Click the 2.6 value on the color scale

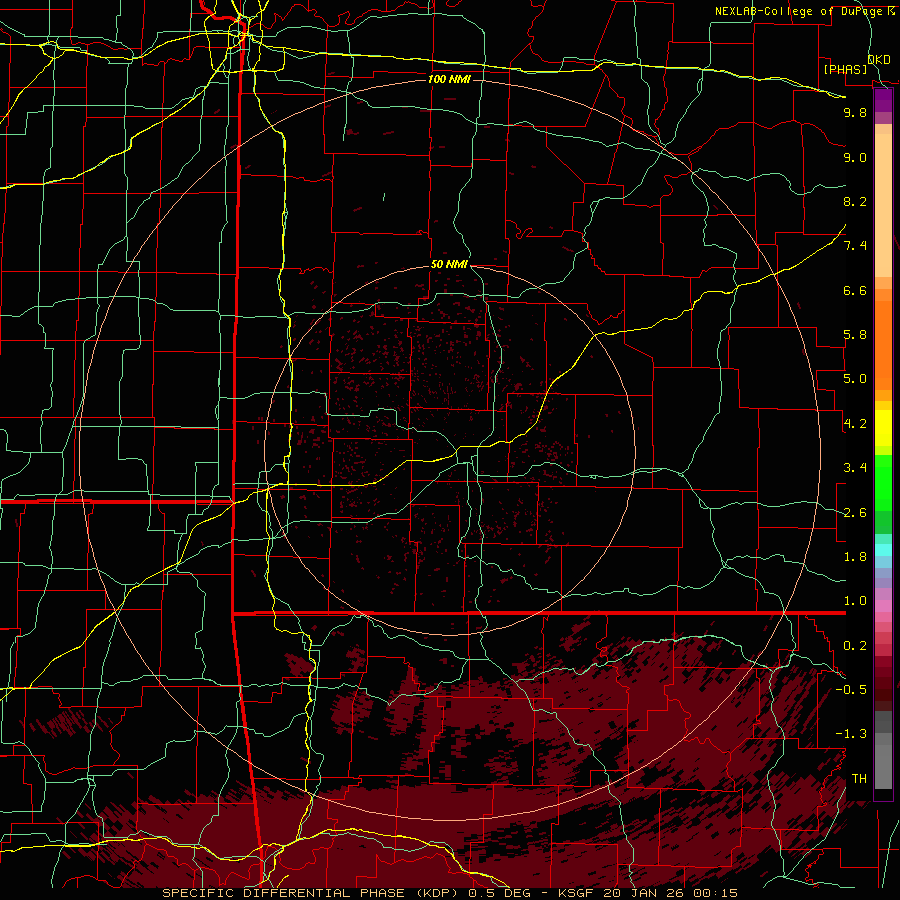(855, 513)
